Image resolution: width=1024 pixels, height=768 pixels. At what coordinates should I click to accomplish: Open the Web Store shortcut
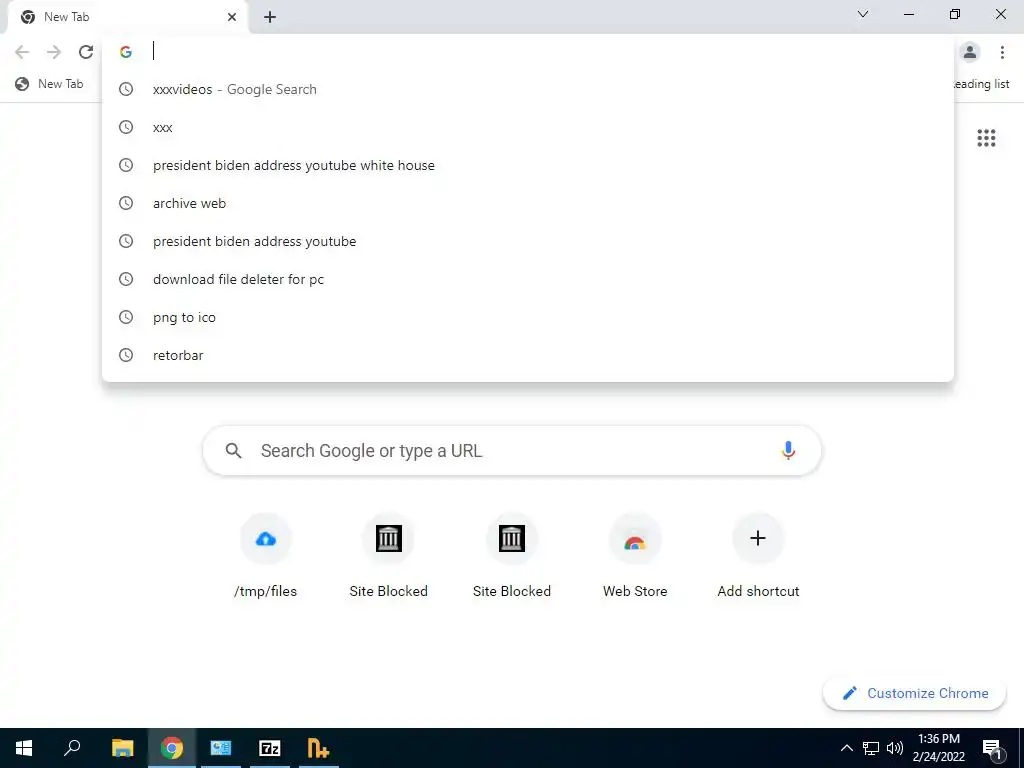(635, 556)
